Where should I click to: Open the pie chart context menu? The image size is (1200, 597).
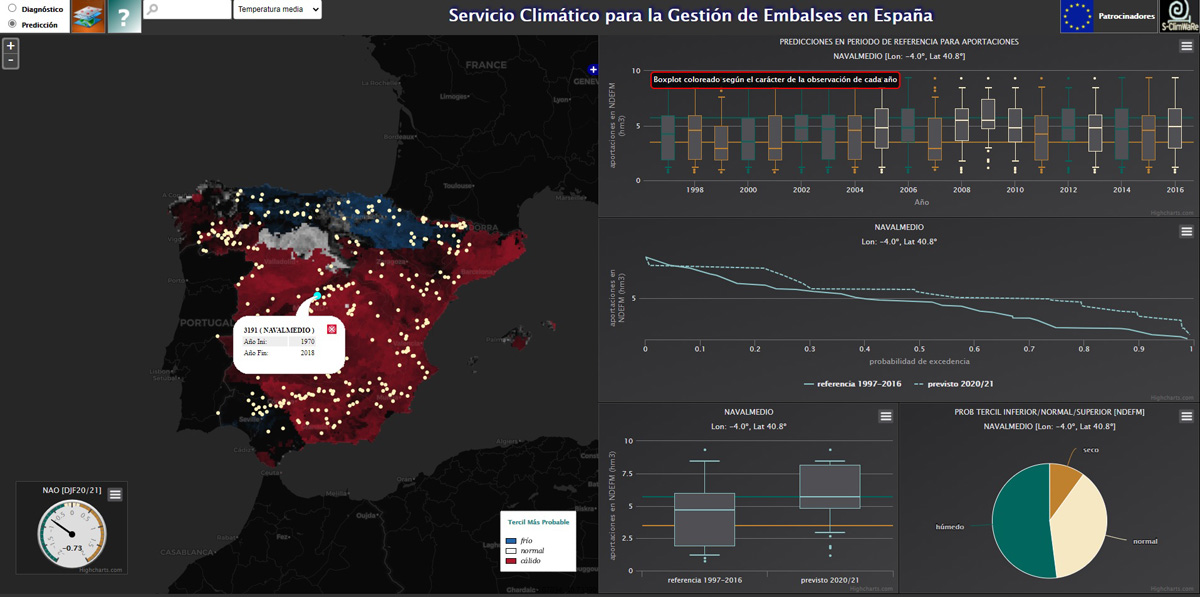[1186, 416]
